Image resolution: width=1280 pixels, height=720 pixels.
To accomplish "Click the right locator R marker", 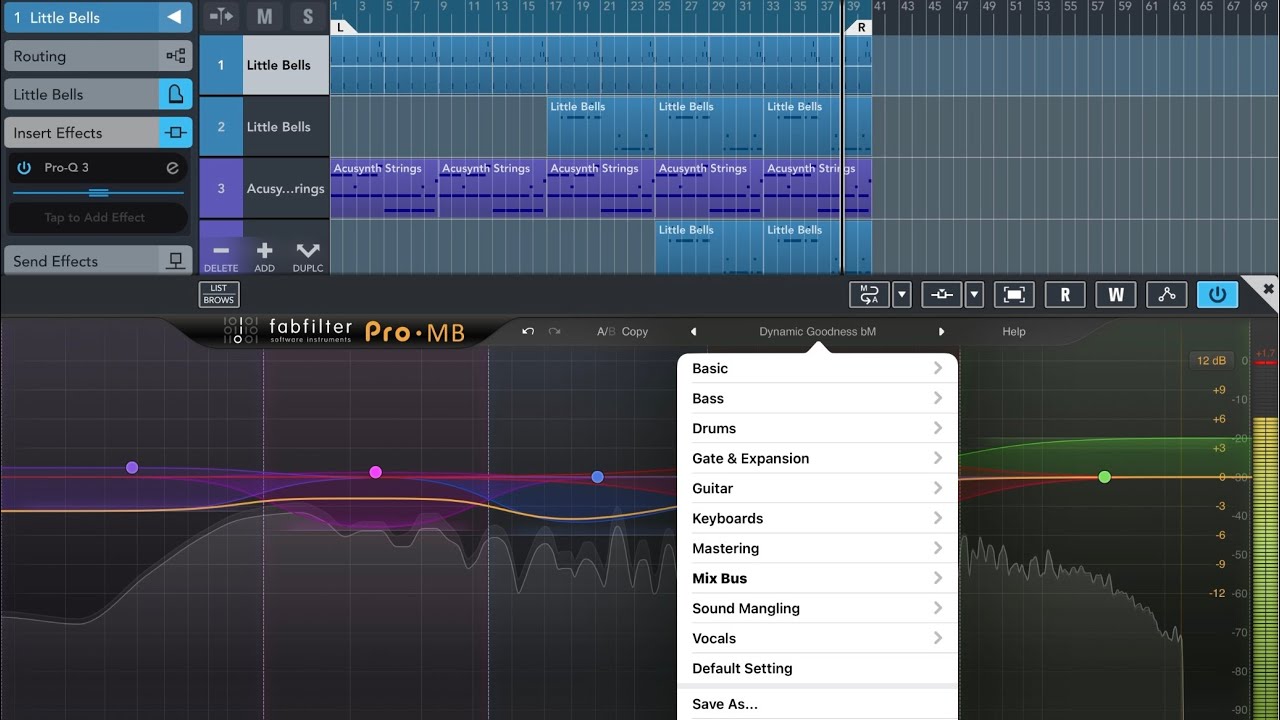I will (861, 27).
